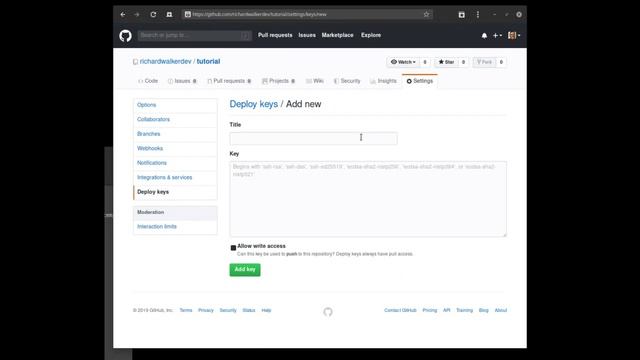Screen dimensions: 640x360
Task: Open the footer Status link
Action: [x=249, y=310]
